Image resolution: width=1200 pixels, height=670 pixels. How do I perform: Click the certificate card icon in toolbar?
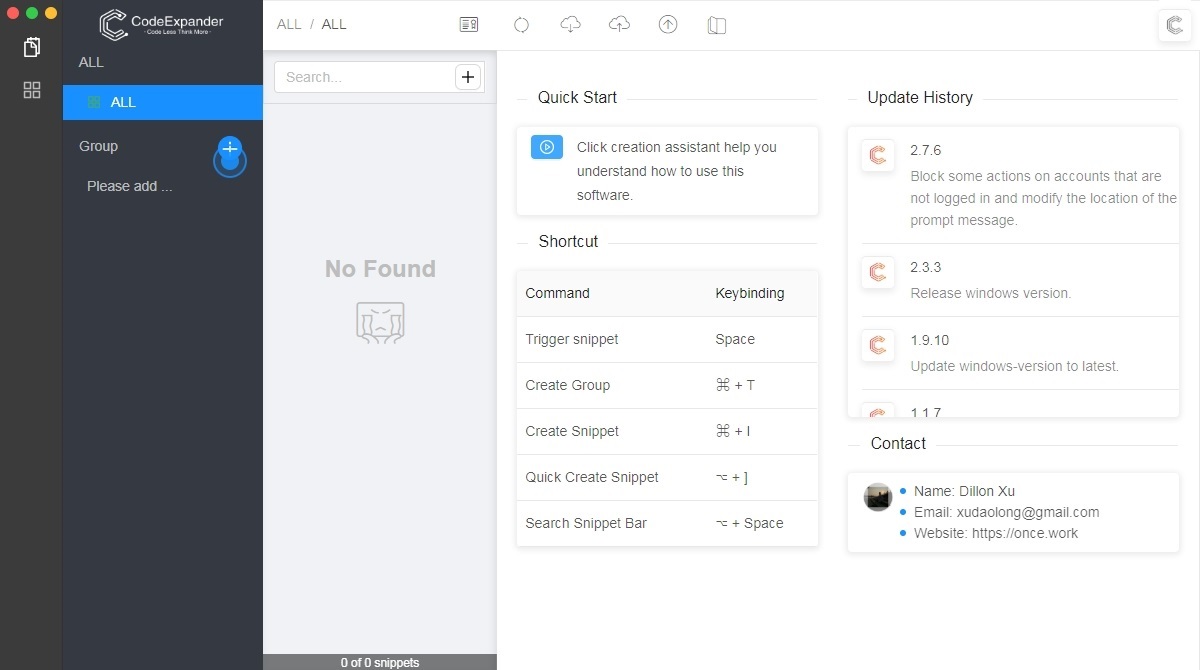(x=468, y=25)
